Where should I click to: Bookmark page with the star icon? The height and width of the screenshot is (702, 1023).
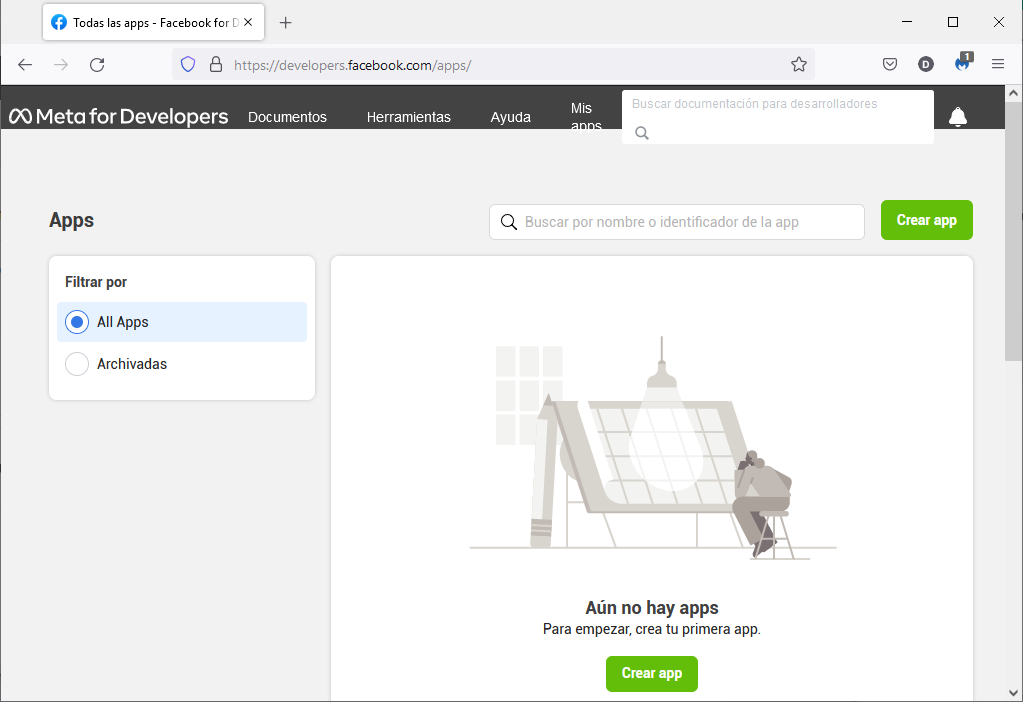798,65
